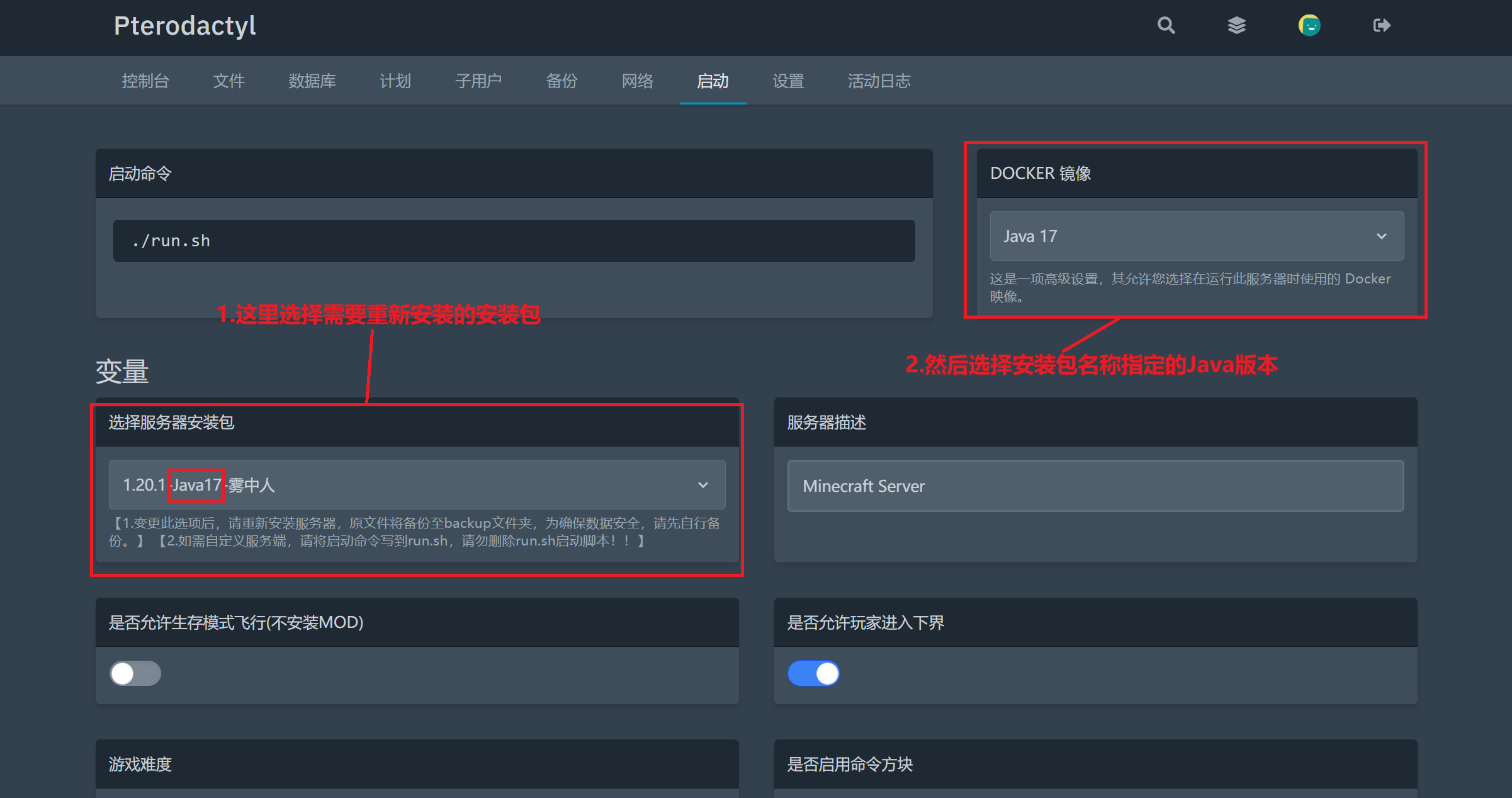Screen dimensions: 1512x798
Task: Switch to the 控制台 tab
Action: (145, 81)
